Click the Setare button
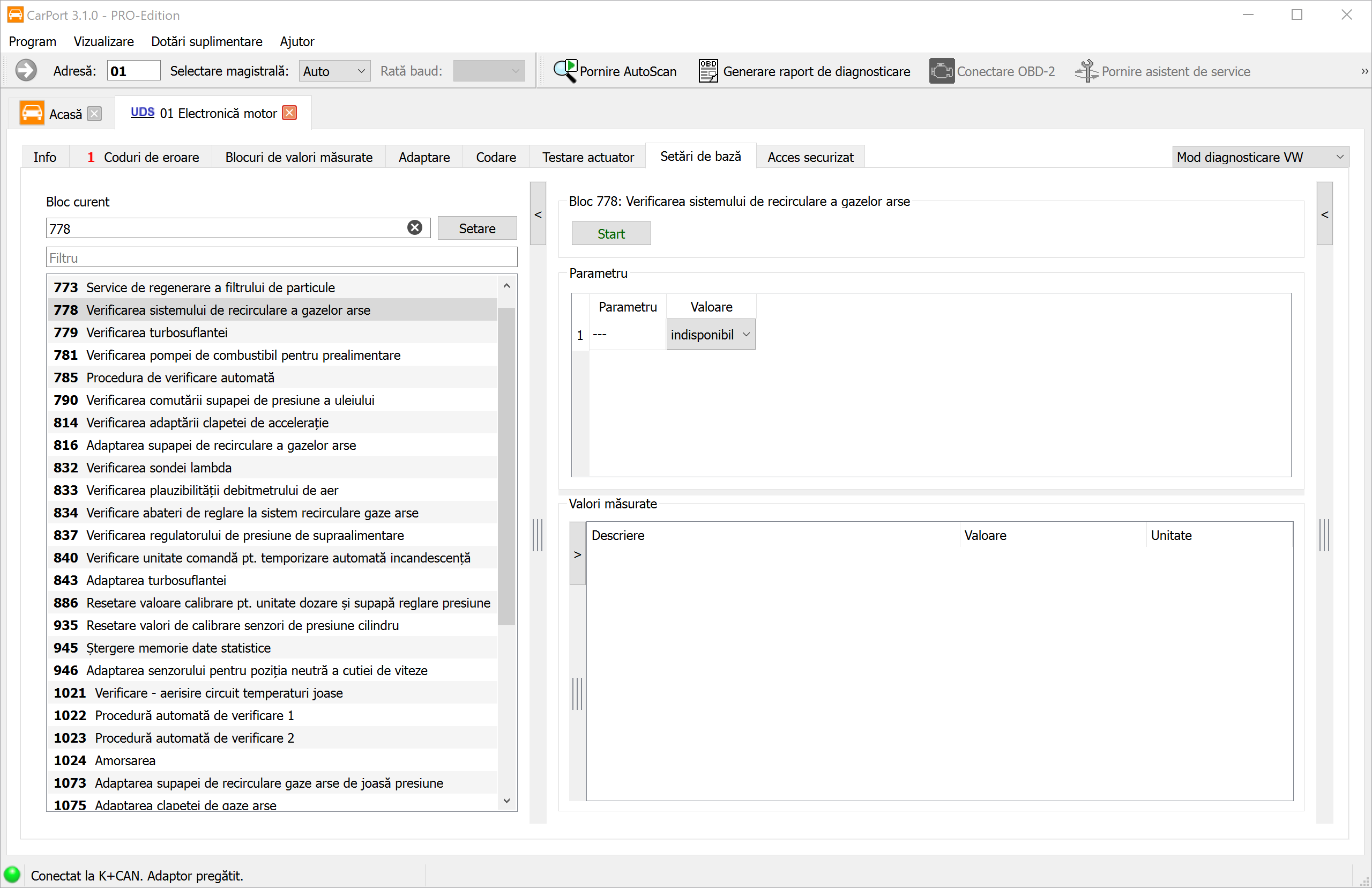Image resolution: width=1372 pixels, height=888 pixels. (476, 228)
